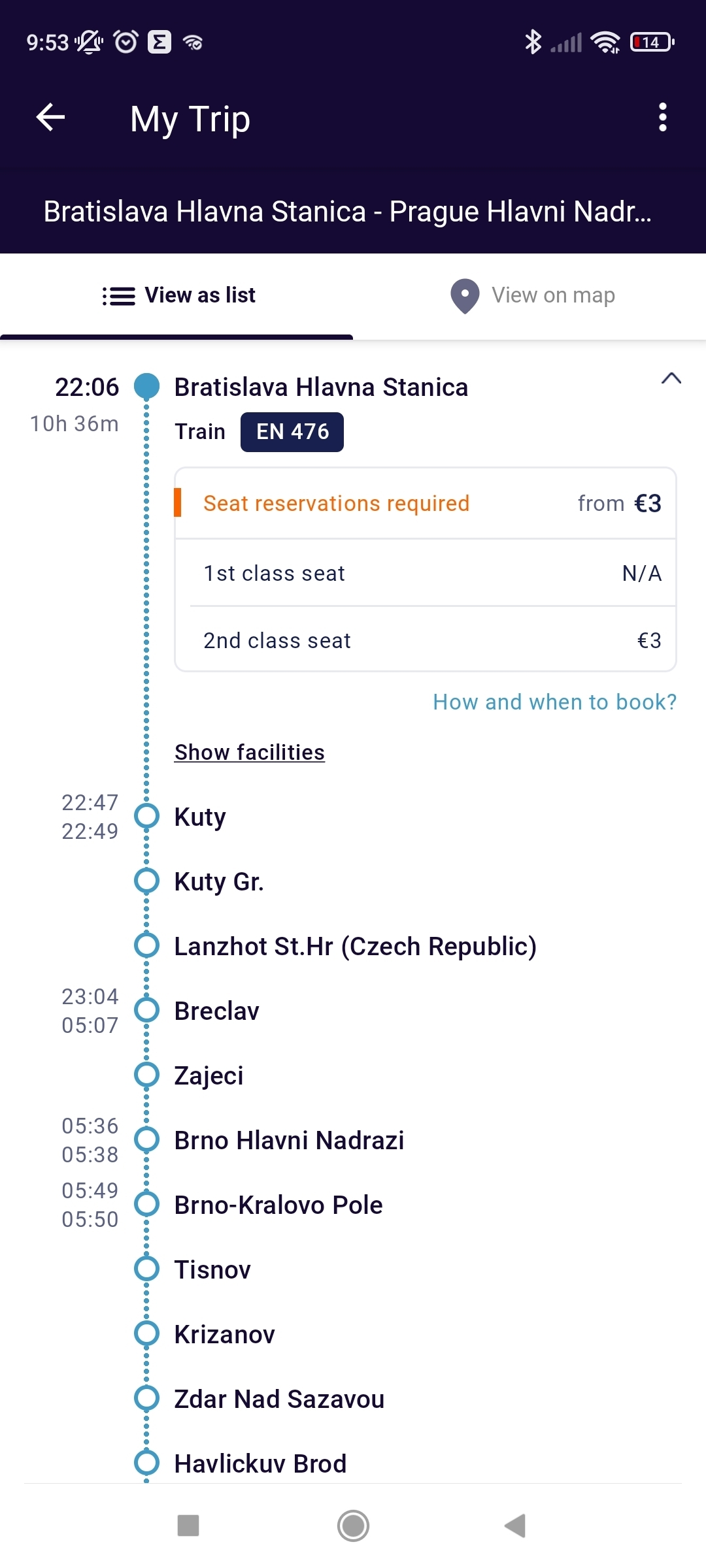The width and height of the screenshot is (706, 1568).
Task: Tap the back arrow icon
Action: pos(50,118)
